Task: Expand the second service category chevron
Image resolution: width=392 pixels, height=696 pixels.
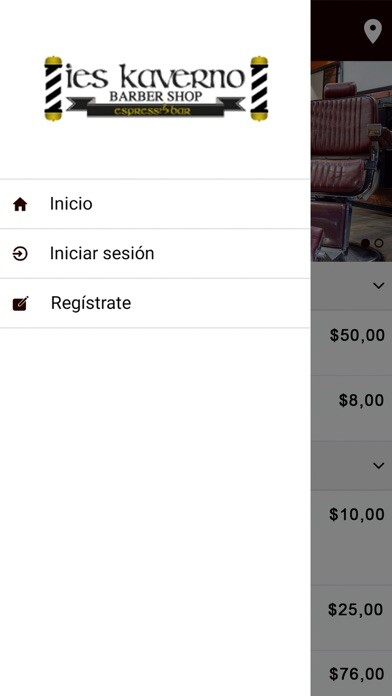Action: (x=378, y=465)
